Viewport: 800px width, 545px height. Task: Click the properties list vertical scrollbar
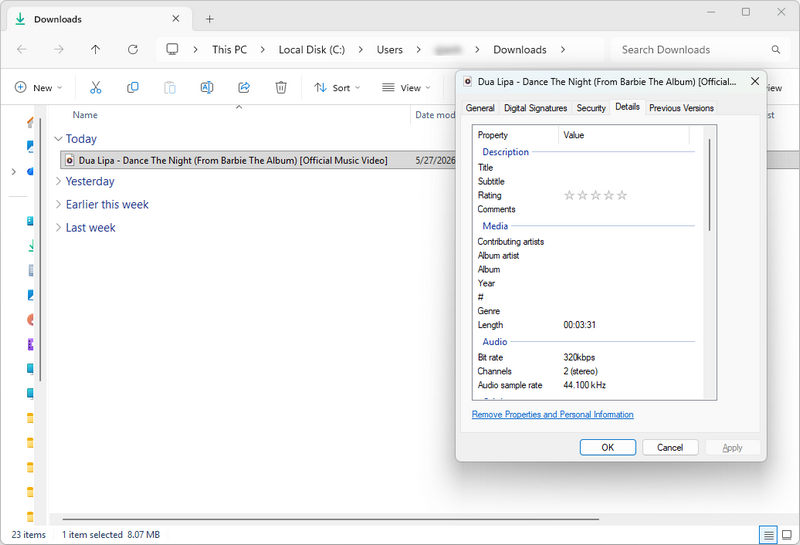pyautogui.click(x=709, y=184)
